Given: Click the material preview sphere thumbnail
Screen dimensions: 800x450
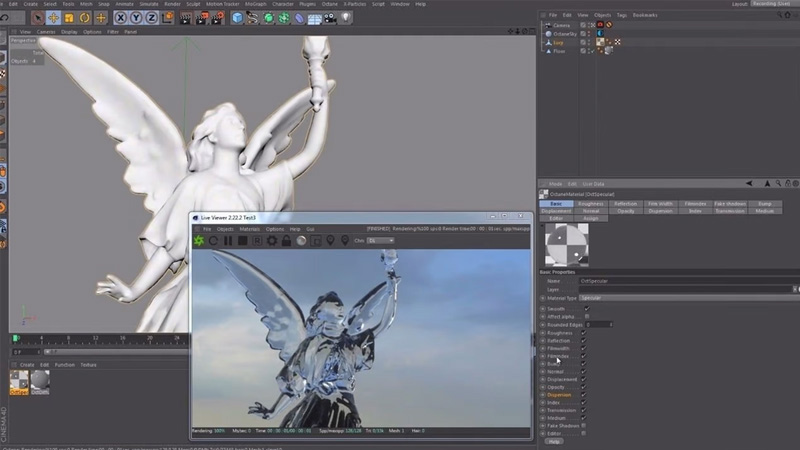Looking at the screenshot, I should click(565, 244).
